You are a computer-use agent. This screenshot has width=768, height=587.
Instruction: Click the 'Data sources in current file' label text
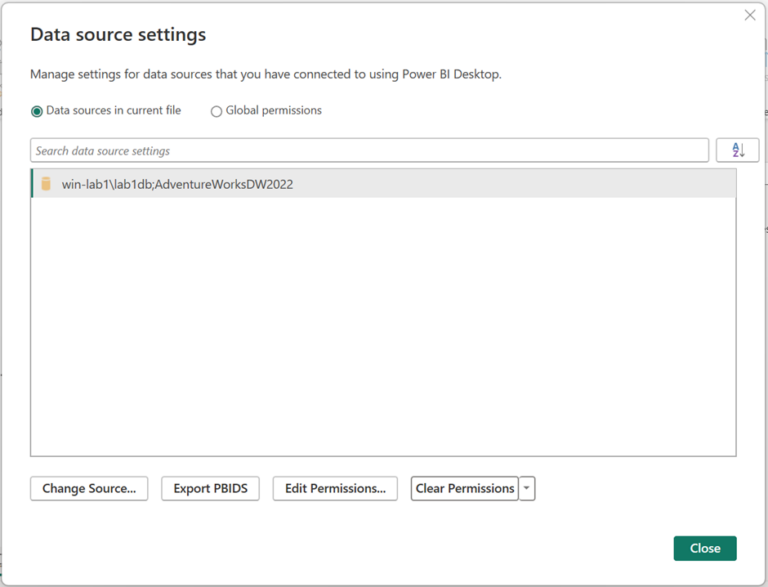[x=113, y=111]
